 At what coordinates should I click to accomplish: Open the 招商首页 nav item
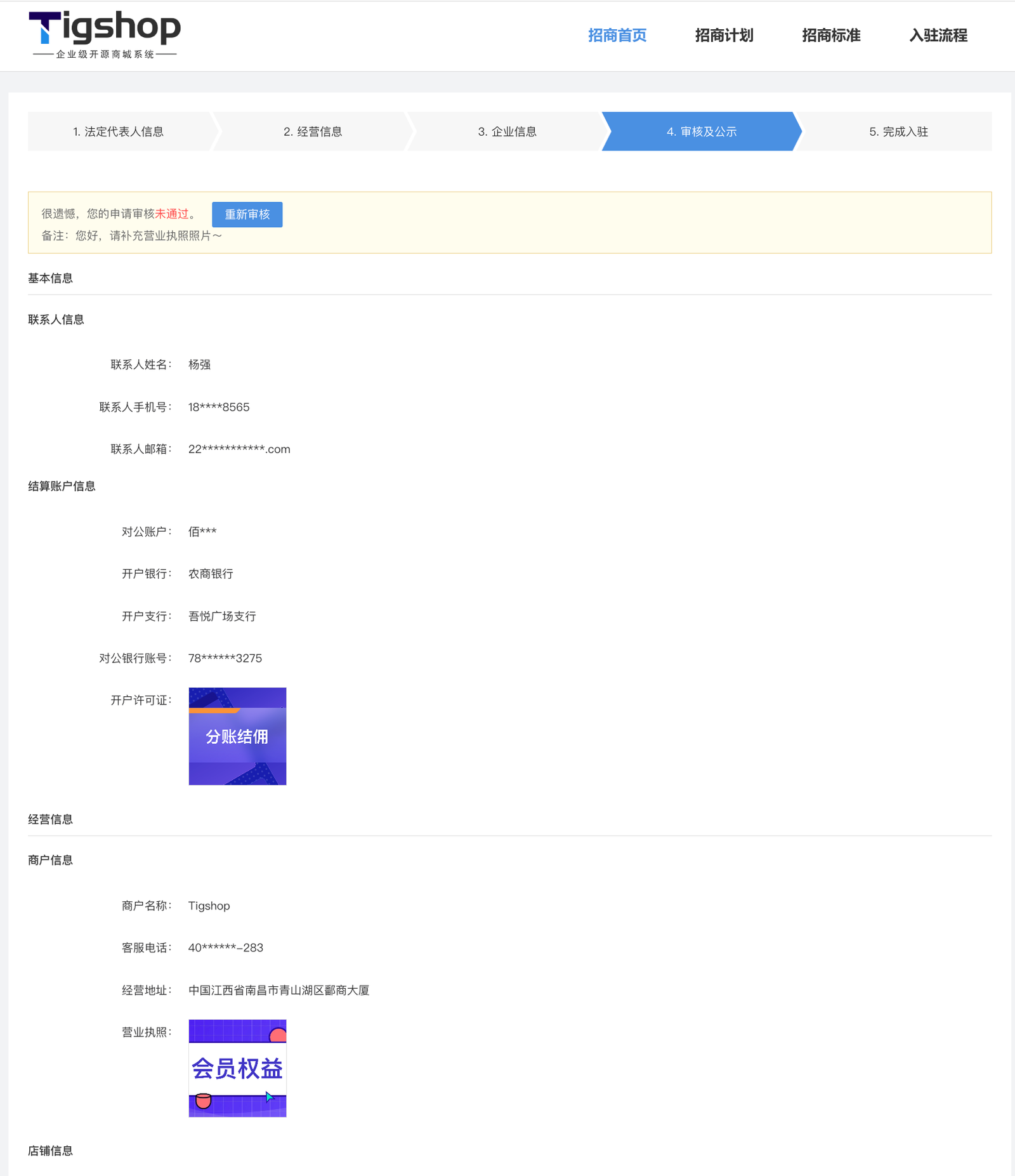pos(617,36)
